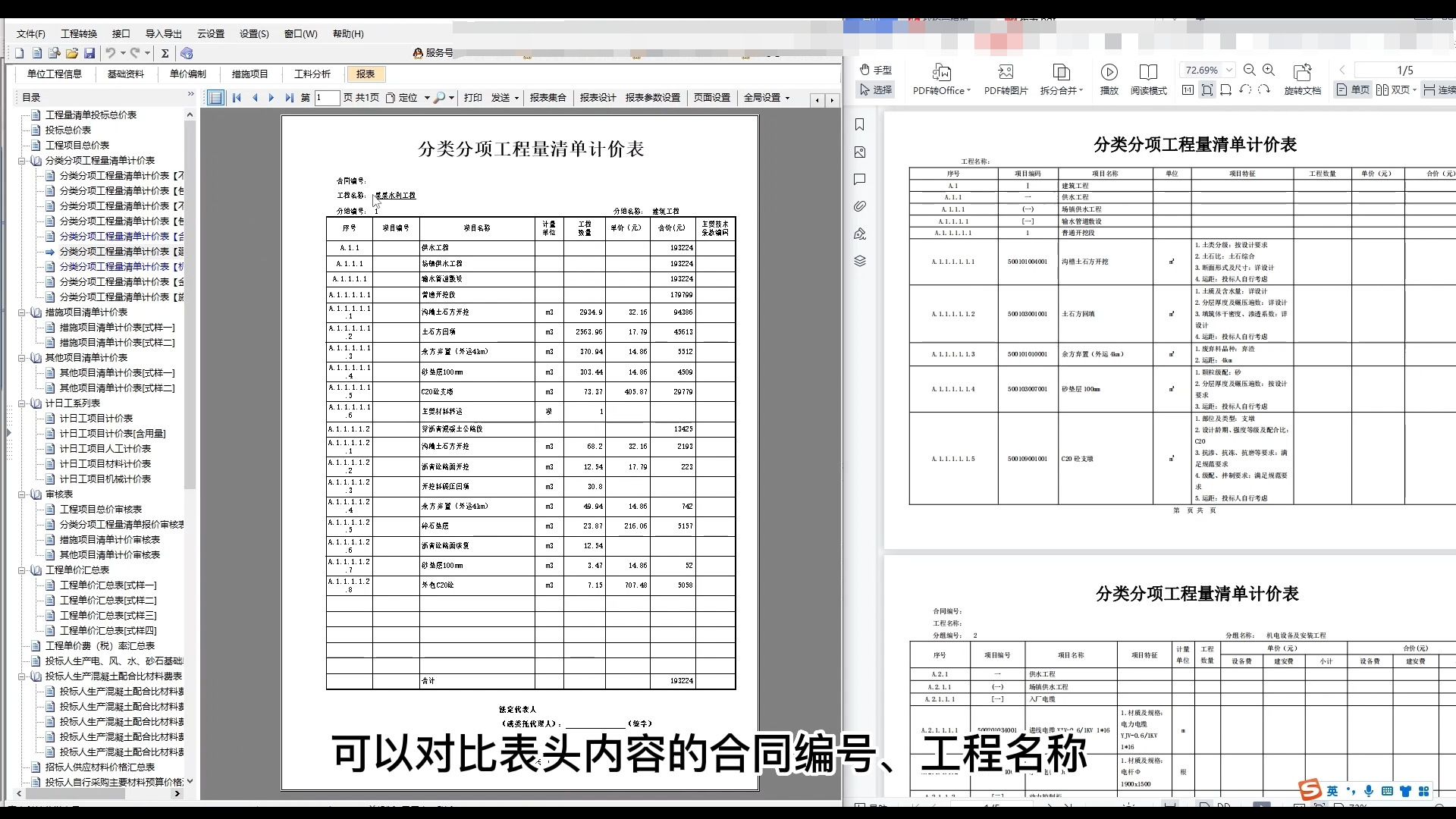Click the report page number input field
1456x819 pixels.
(327, 98)
